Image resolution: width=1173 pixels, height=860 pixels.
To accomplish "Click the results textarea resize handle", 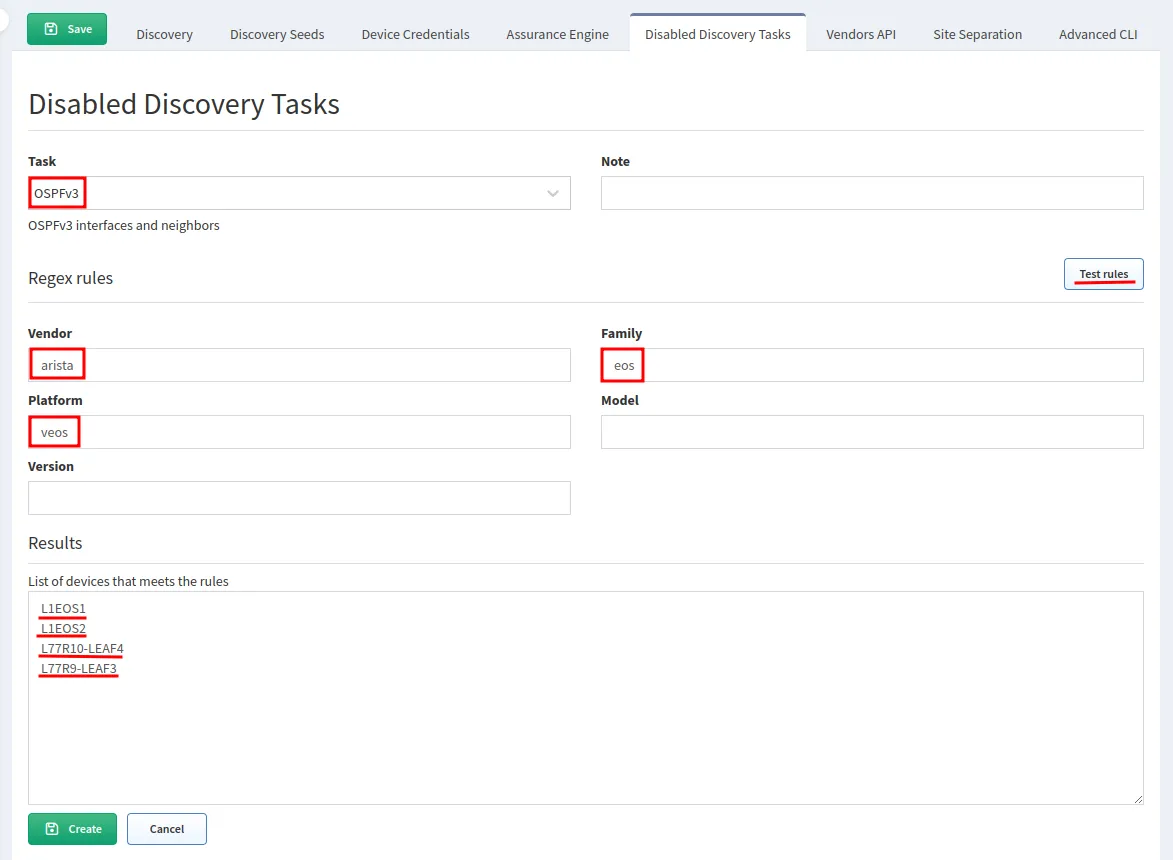I will pos(1138,799).
